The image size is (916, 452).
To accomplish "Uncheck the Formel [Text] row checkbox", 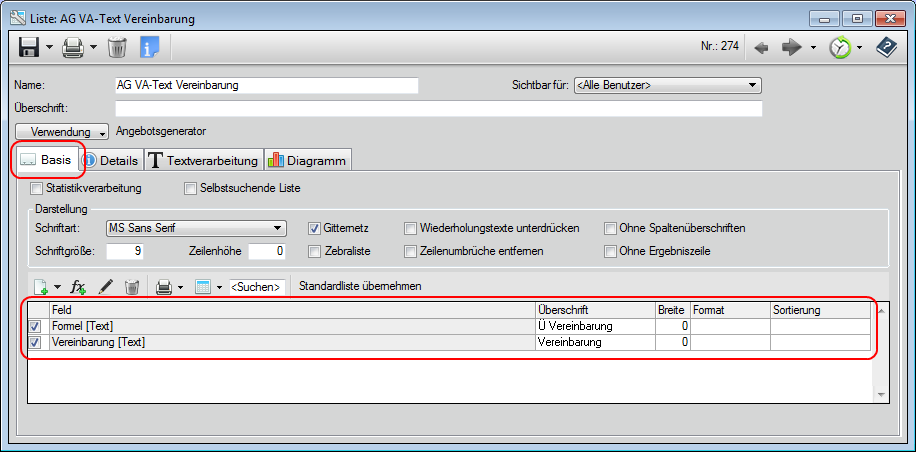I will pyautogui.click(x=35, y=326).
